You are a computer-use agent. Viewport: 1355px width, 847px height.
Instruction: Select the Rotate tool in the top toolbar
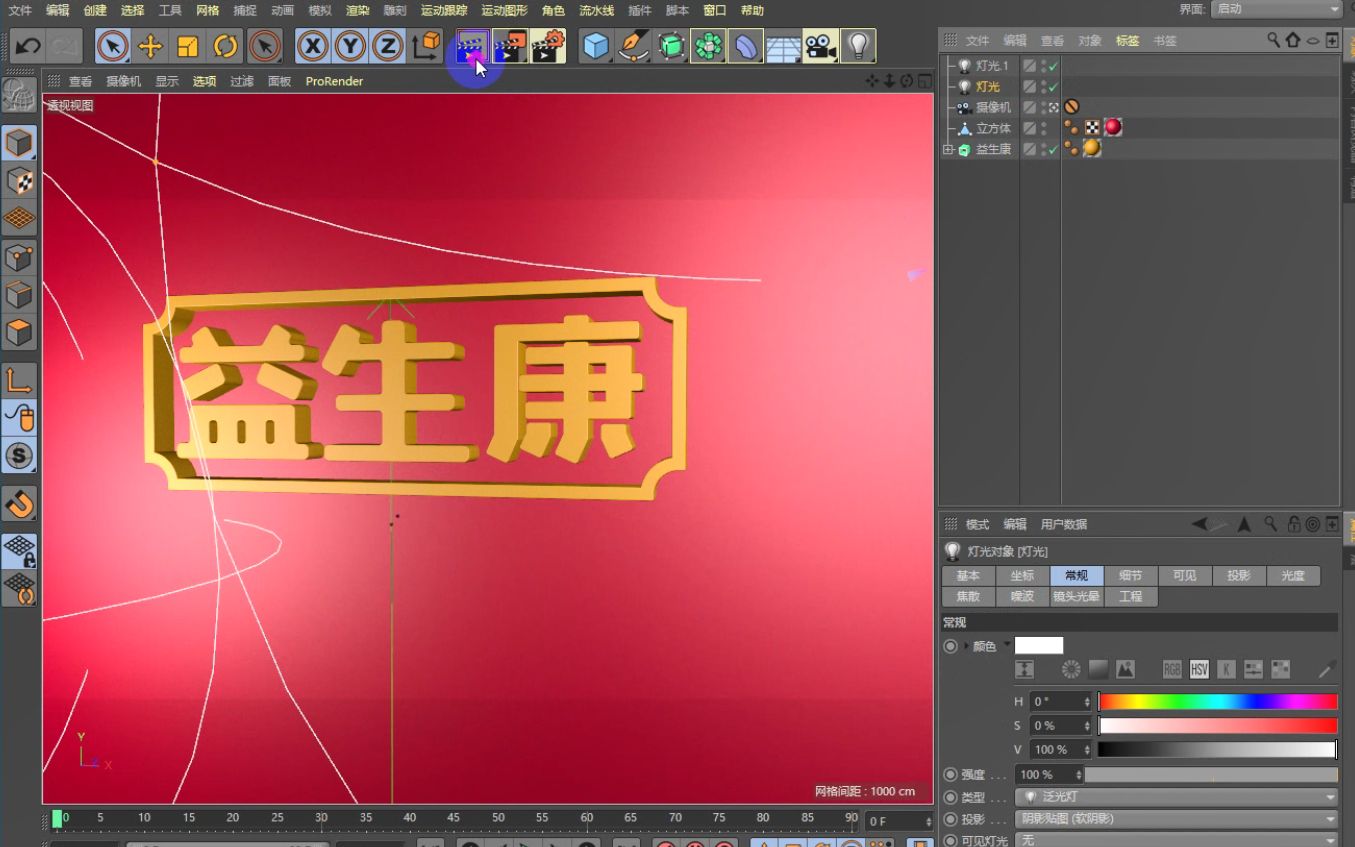[x=225, y=45]
